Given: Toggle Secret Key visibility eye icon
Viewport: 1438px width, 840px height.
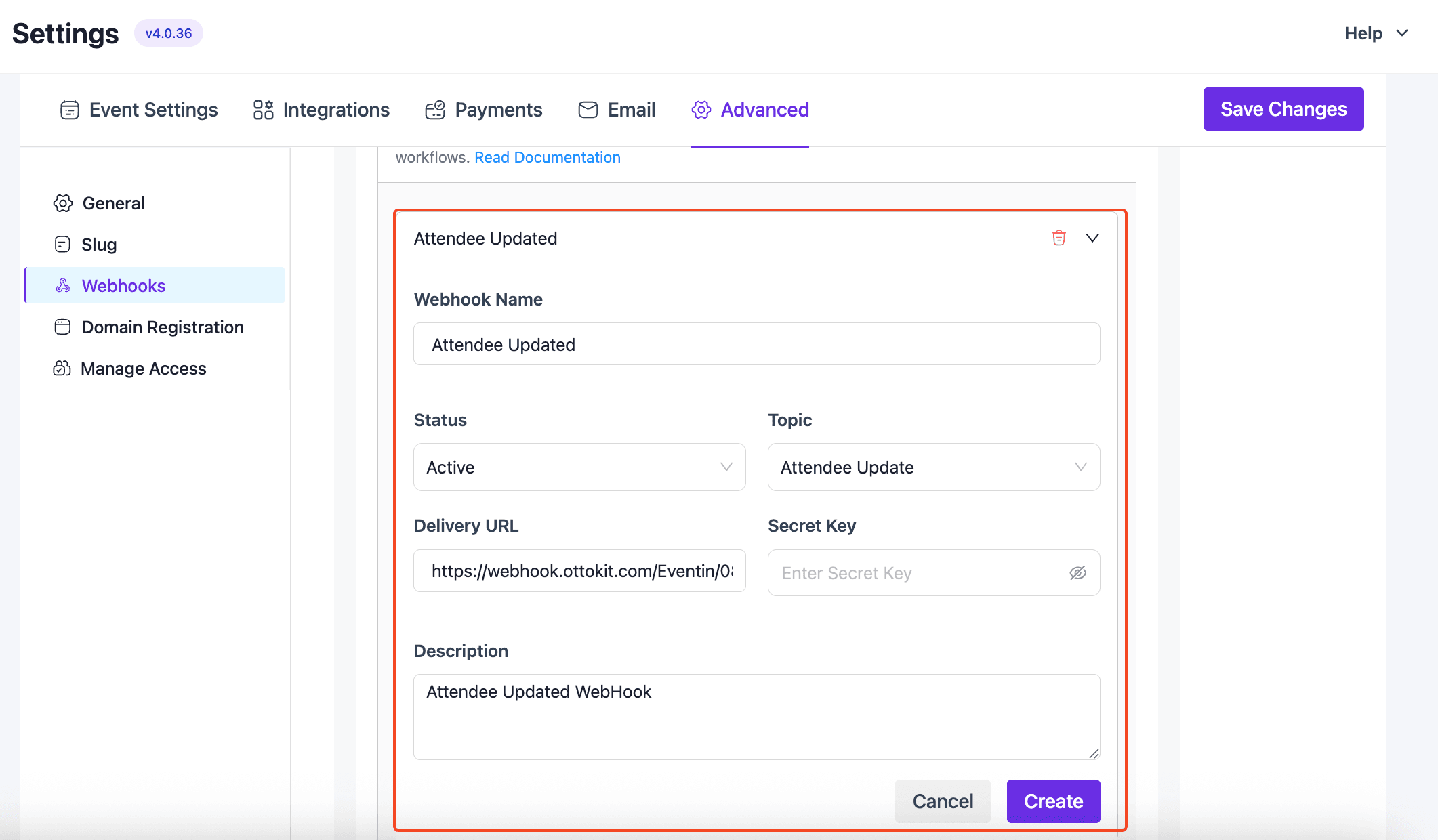Looking at the screenshot, I should (x=1078, y=573).
